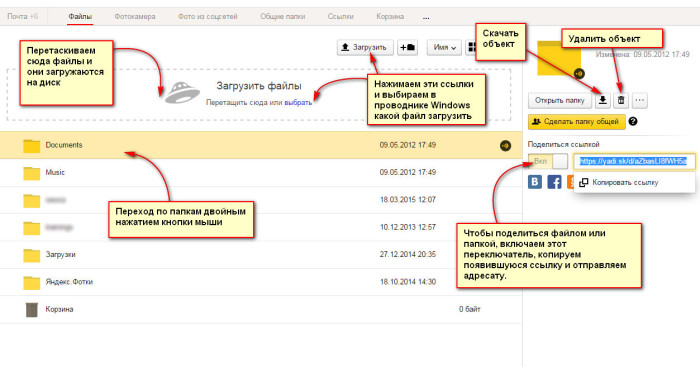This screenshot has height=367, width=700.
Task: Share via Facebook social icon
Action: tap(554, 182)
